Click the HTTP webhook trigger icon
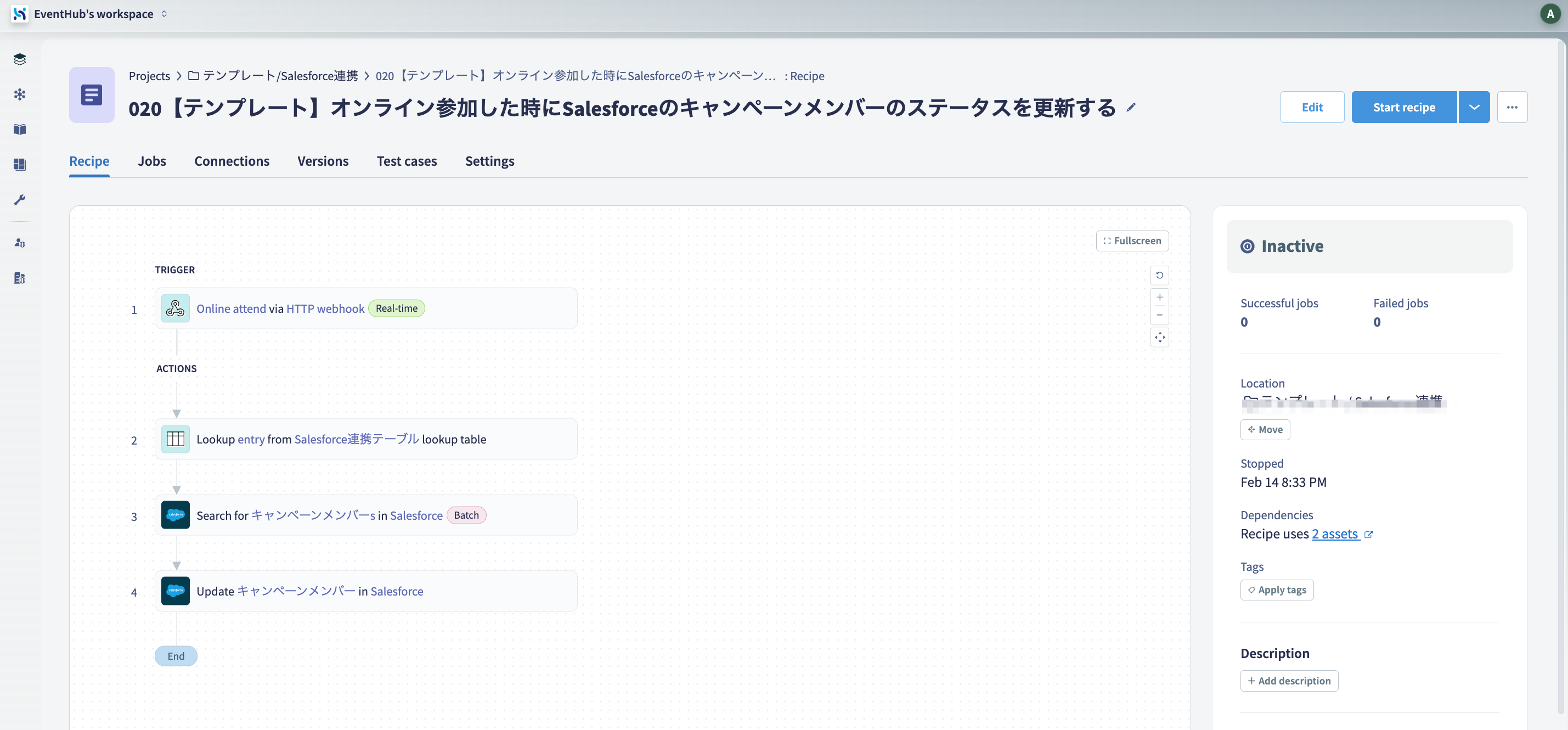 pos(176,308)
